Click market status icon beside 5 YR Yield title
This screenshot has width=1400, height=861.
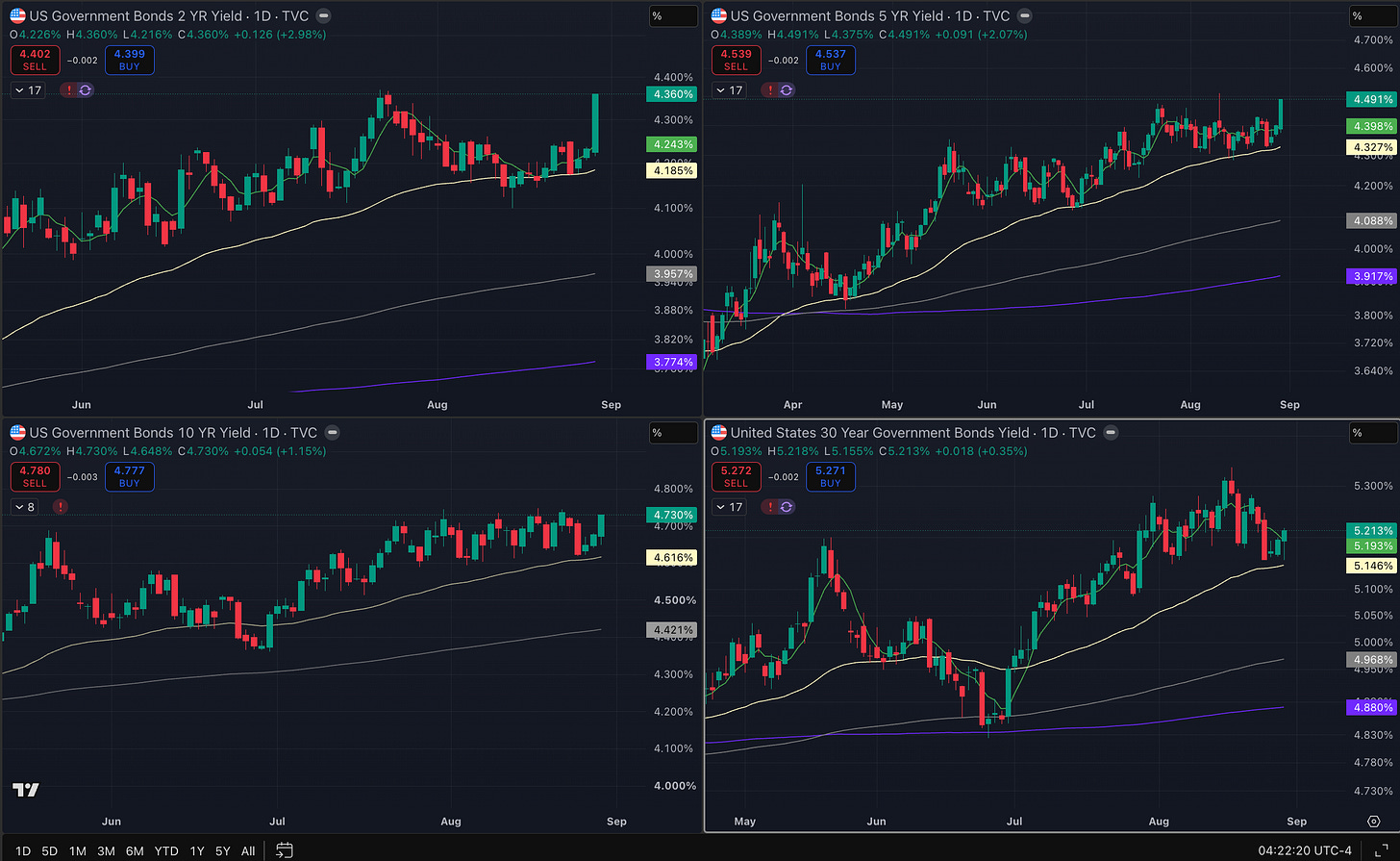coord(1025,16)
